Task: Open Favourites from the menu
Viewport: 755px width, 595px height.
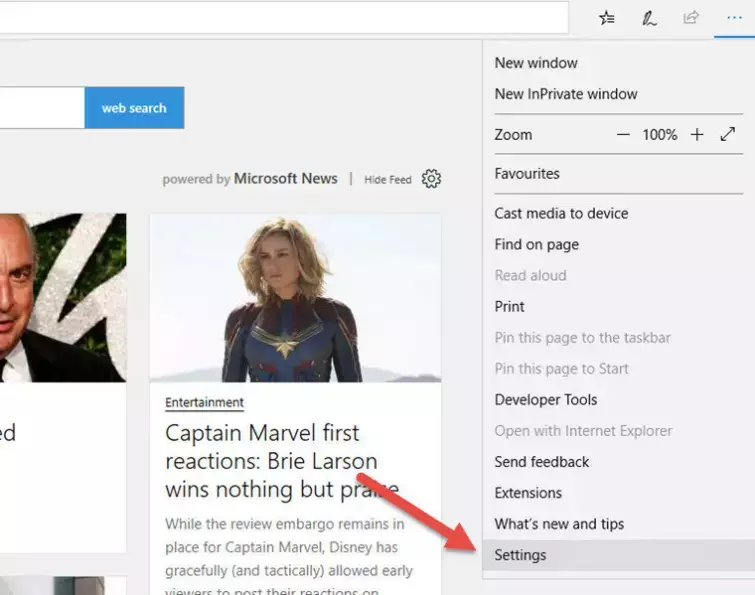Action: (618, 174)
